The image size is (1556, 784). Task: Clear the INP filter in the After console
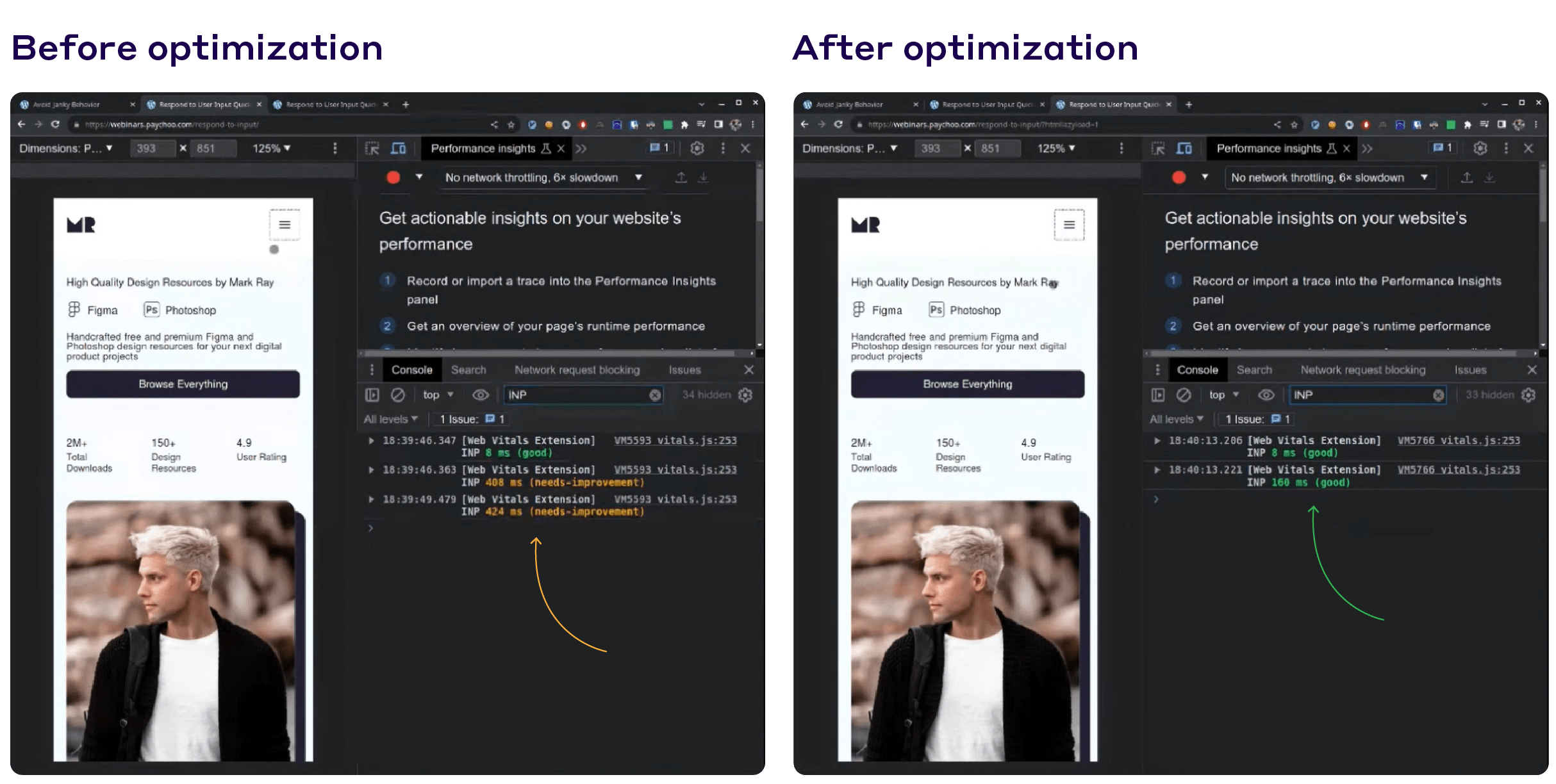coord(1439,395)
